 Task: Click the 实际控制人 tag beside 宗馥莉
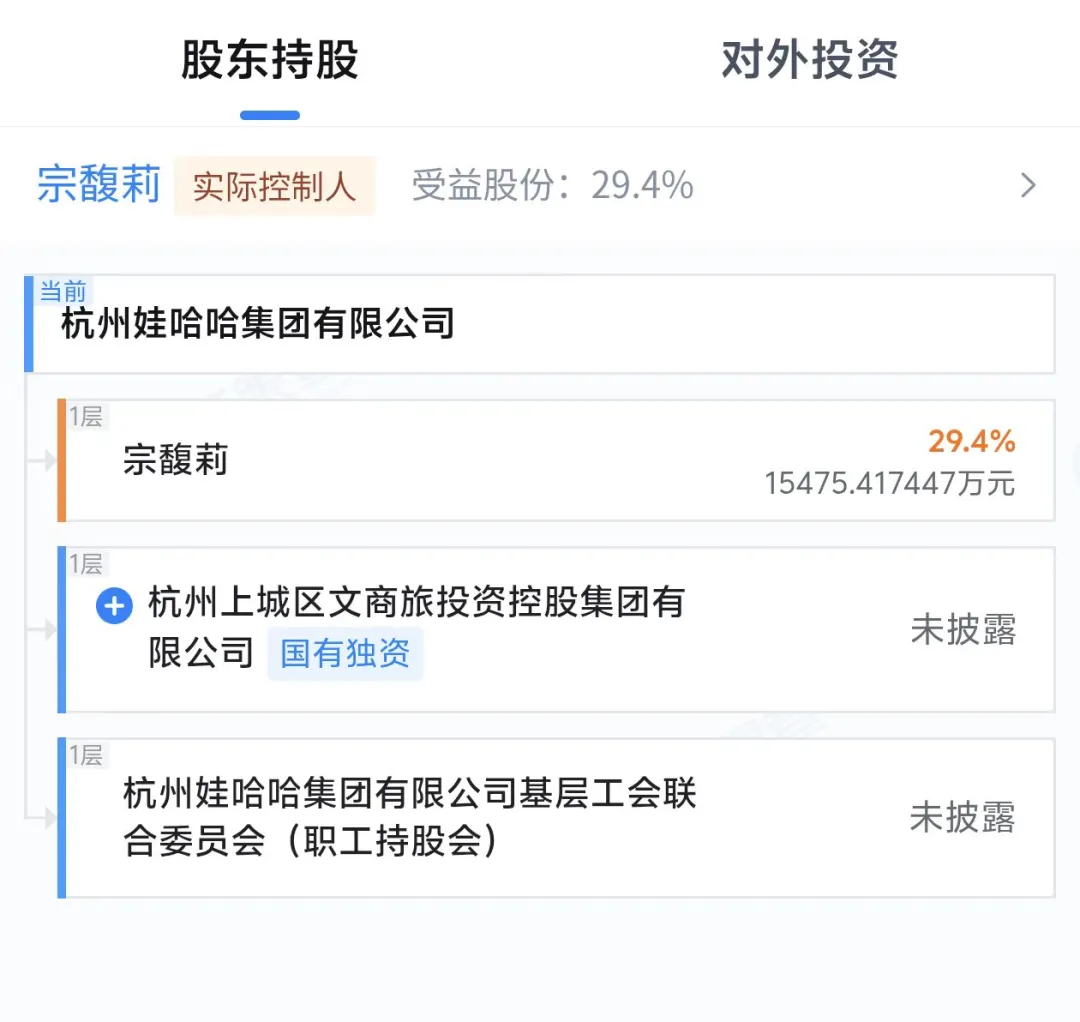click(274, 186)
